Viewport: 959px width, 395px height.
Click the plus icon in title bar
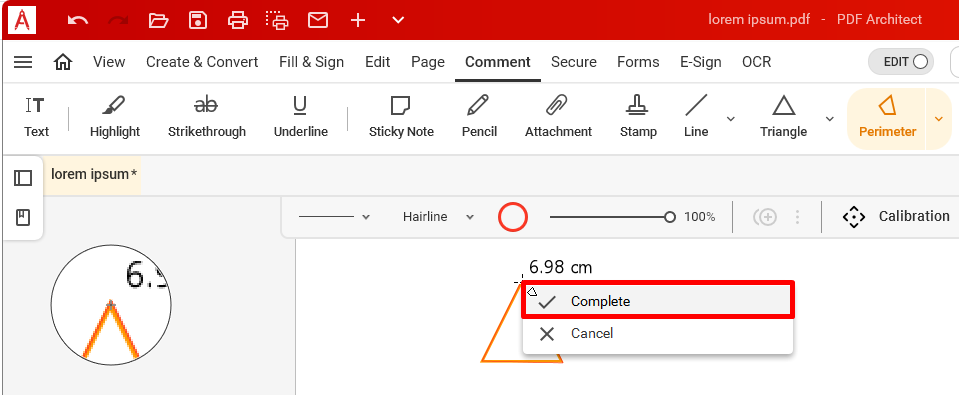(x=358, y=20)
